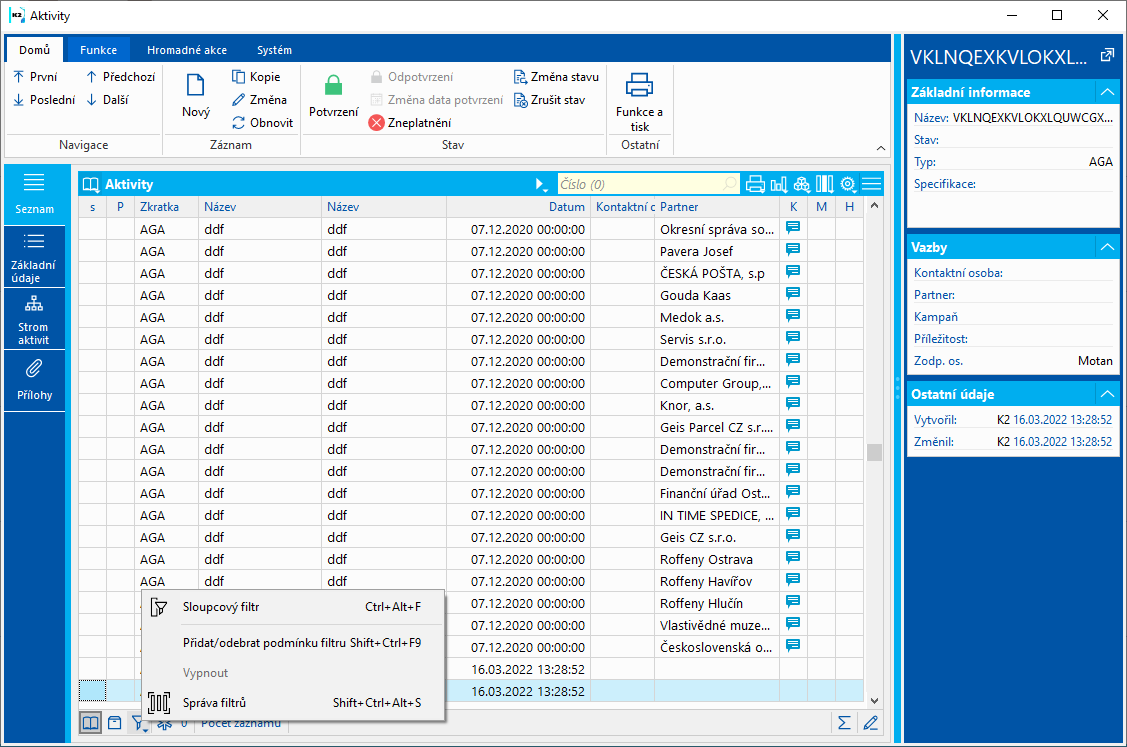Viewport: 1127px width, 747px height.
Task: Click the Nový record icon
Action: tap(196, 87)
